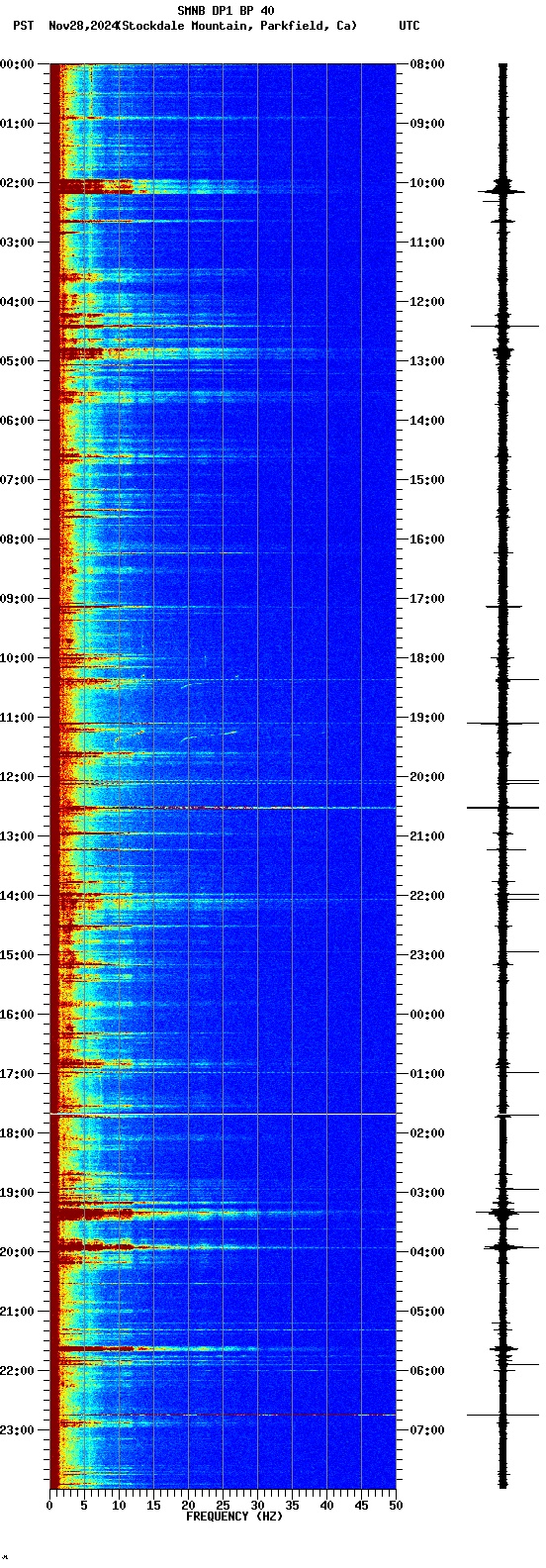Click the frequency axis tick label "50"
Image resolution: width=546 pixels, height=1568 pixels.
point(396,1506)
